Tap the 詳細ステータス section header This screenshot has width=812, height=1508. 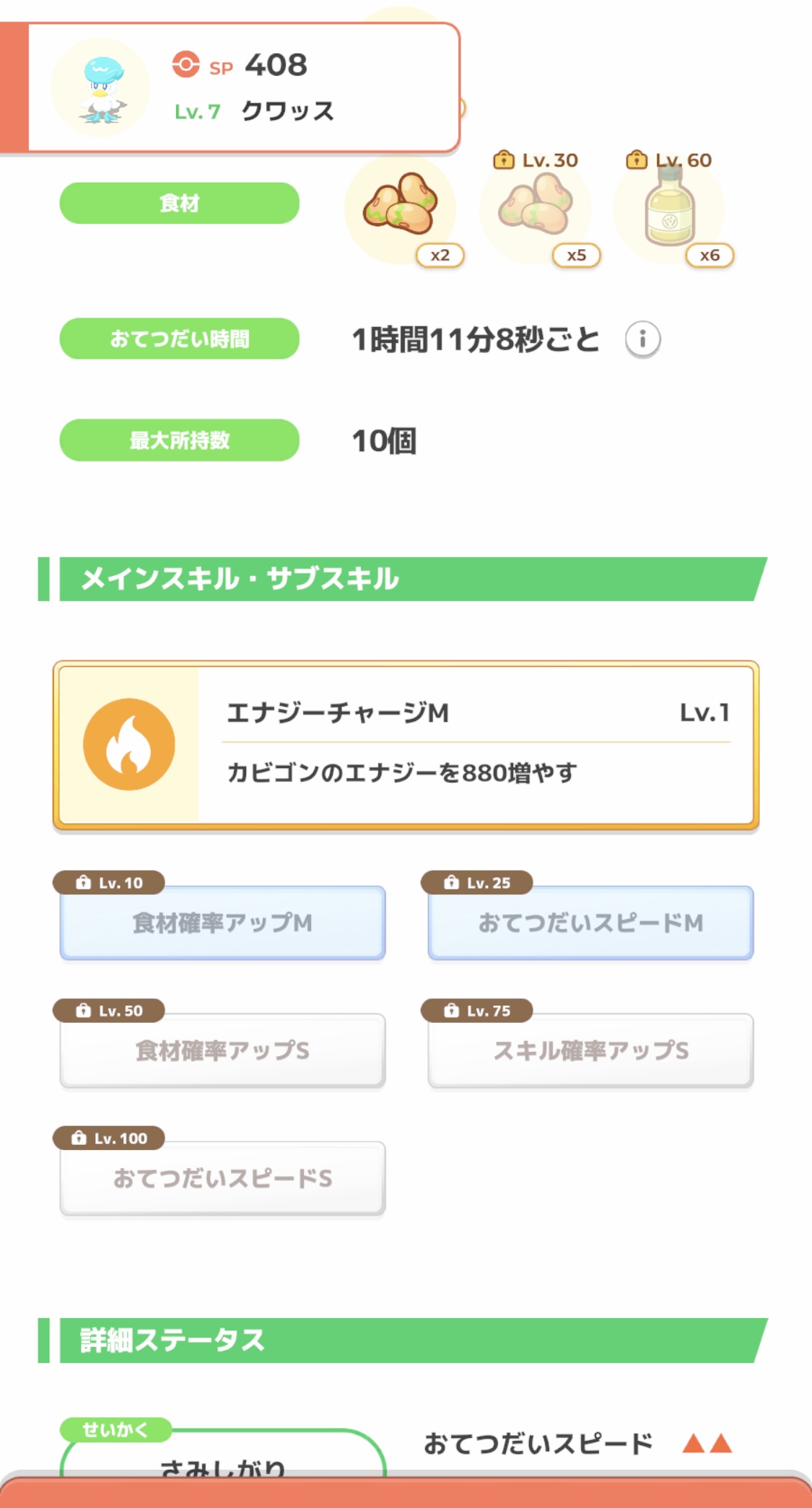click(x=404, y=1341)
